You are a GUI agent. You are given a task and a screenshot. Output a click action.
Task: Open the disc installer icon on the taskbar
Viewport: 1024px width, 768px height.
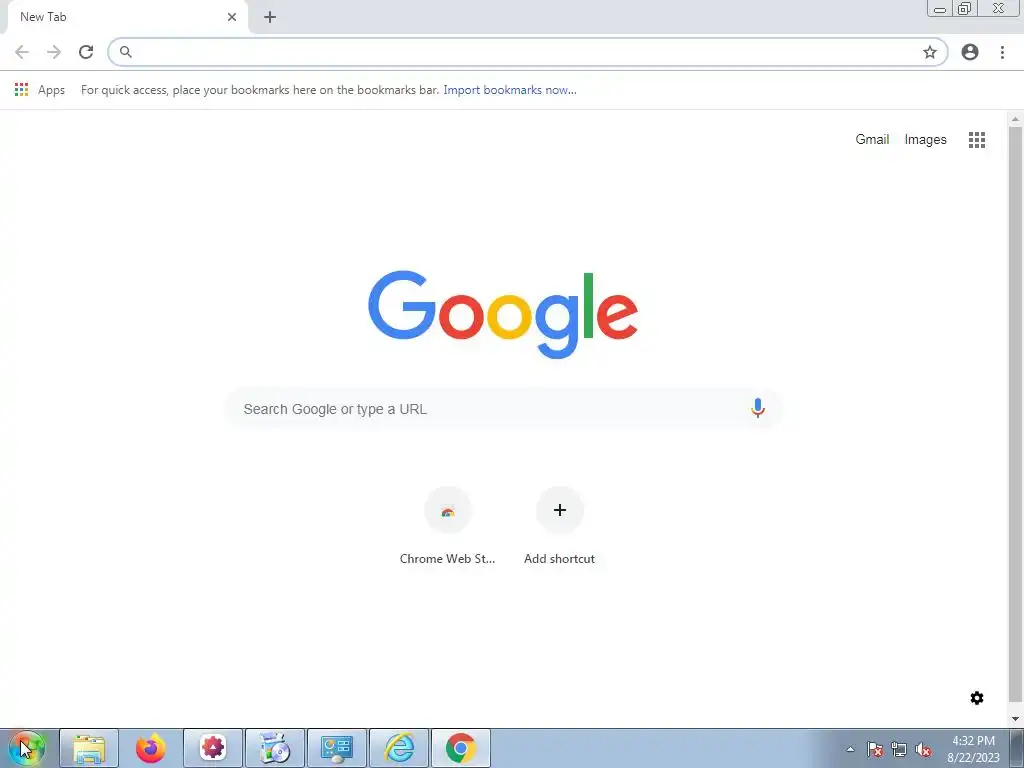pos(275,748)
